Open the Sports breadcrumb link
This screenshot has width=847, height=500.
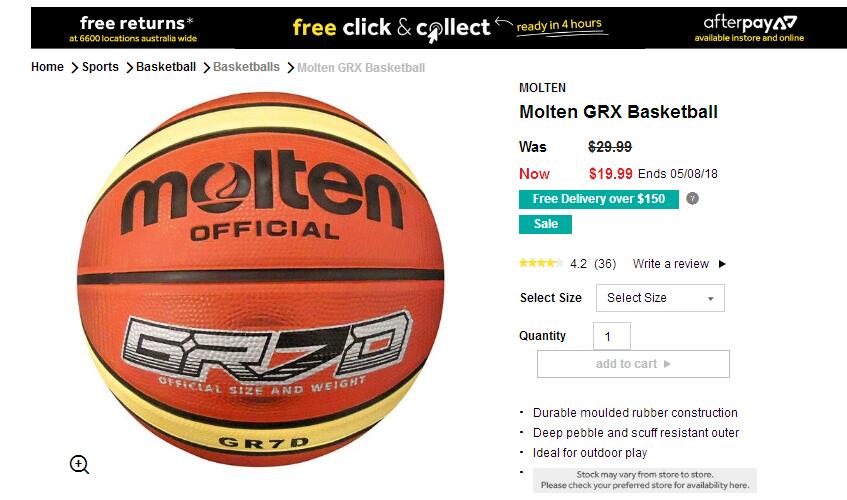pyautogui.click(x=100, y=67)
